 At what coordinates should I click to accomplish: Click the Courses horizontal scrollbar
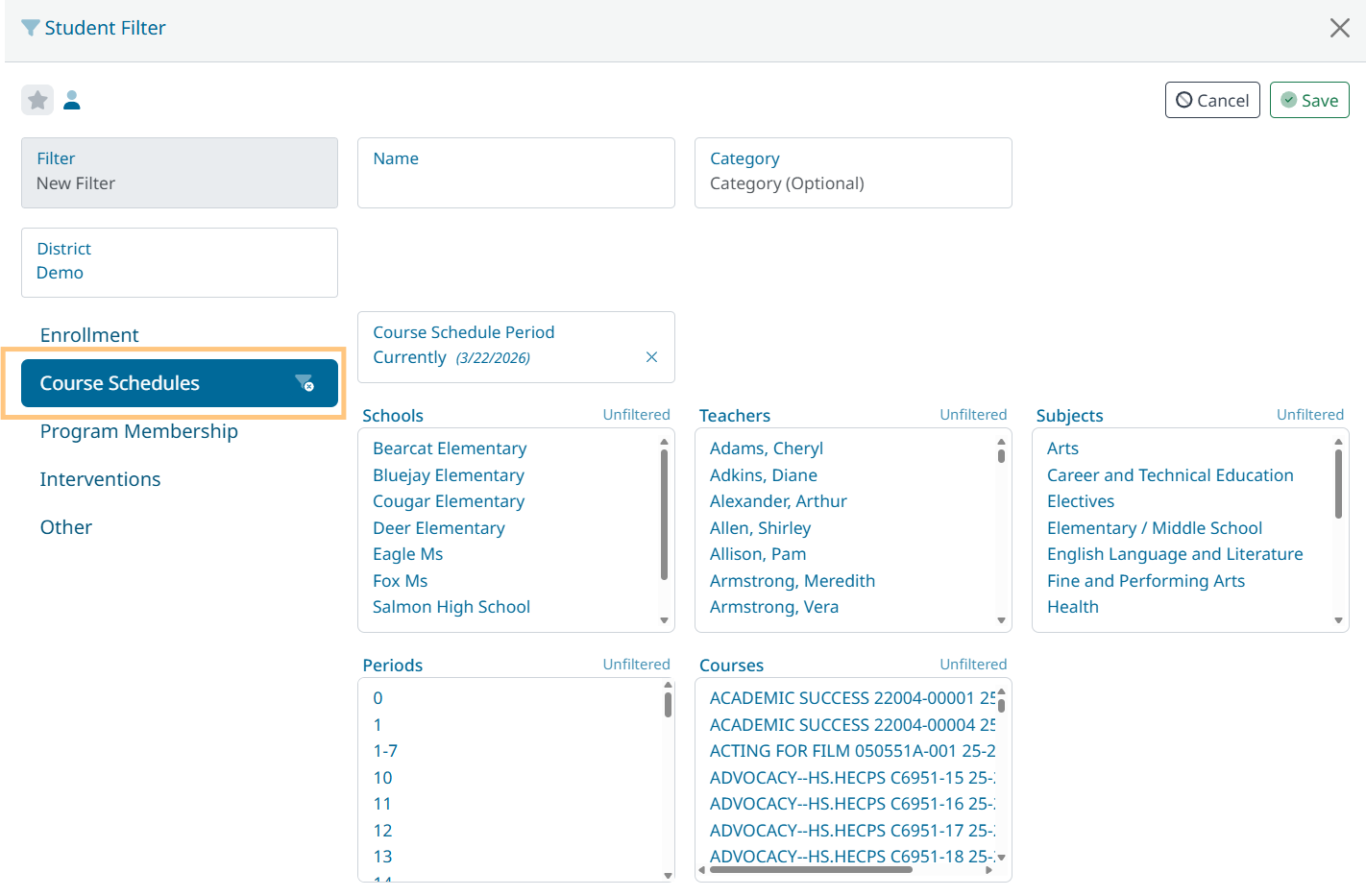[810, 870]
